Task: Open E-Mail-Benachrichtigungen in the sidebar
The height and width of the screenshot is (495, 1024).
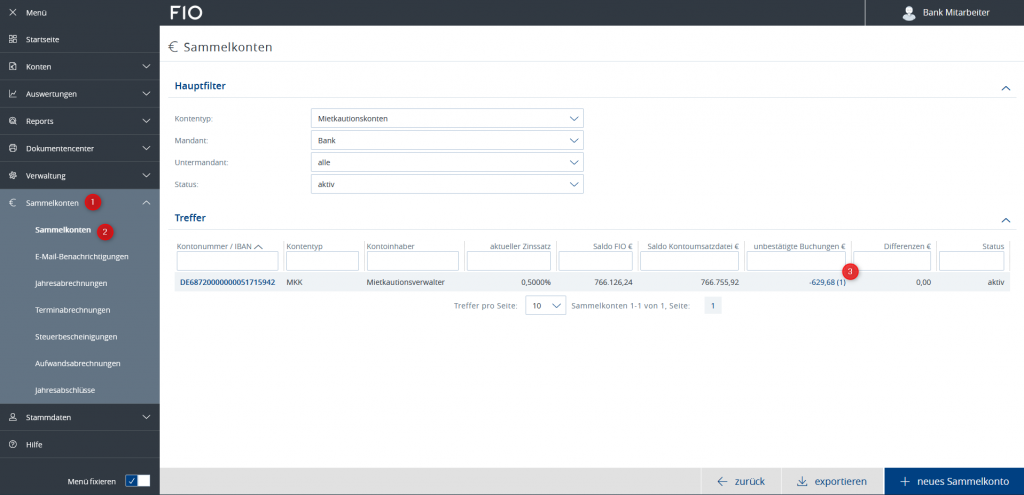Action: 81,256
